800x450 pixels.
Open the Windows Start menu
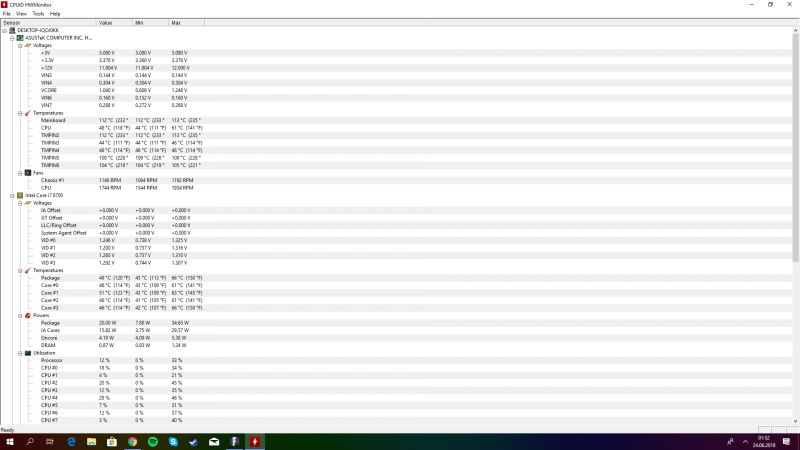click(x=10, y=442)
